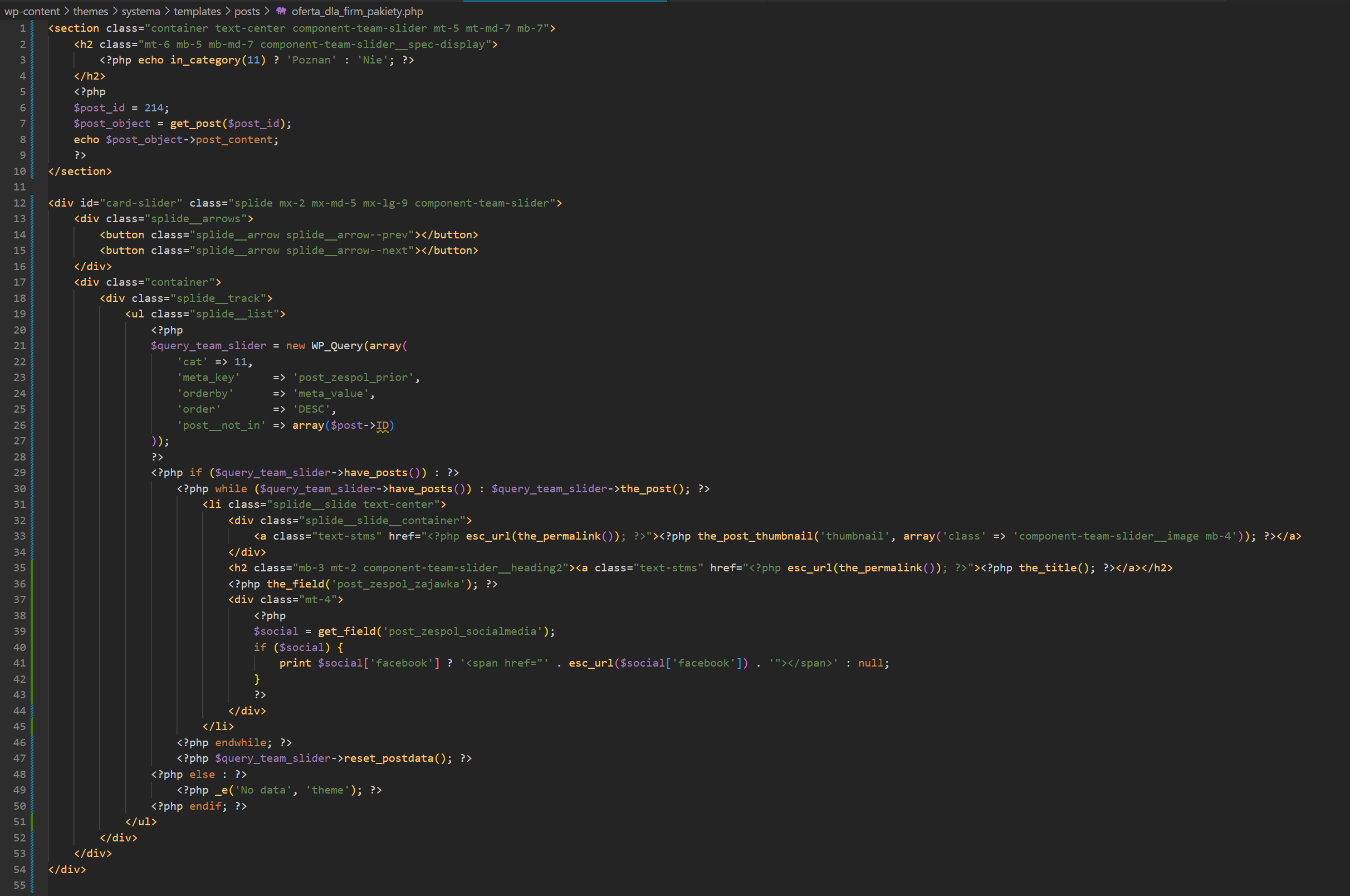1350x896 pixels.
Task: Click the green change indicator beside line 36
Action: pos(32,584)
